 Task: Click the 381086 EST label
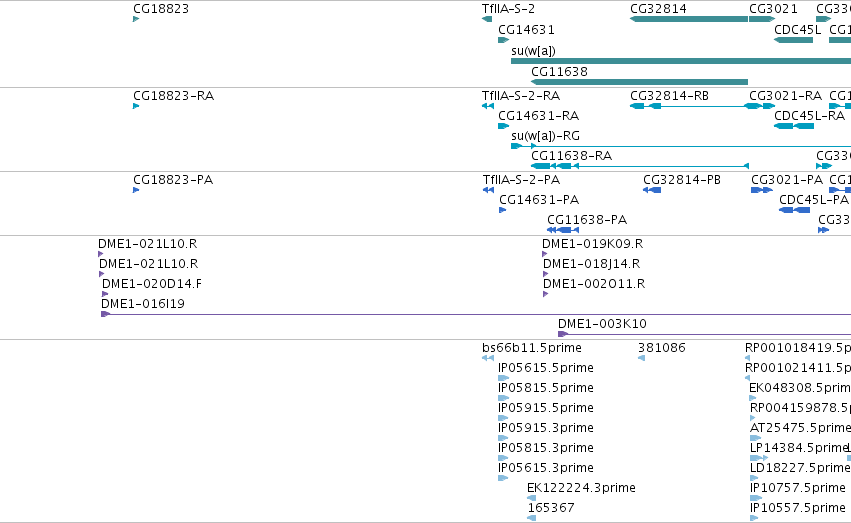[x=662, y=348]
